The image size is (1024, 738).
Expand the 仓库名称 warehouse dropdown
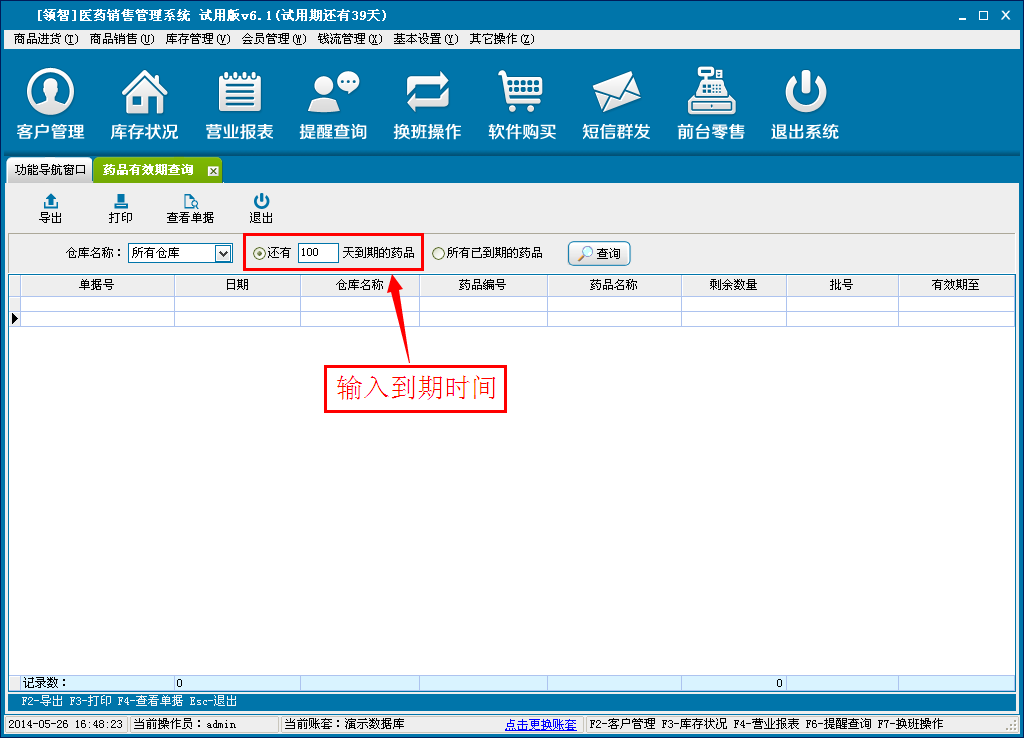(x=223, y=254)
